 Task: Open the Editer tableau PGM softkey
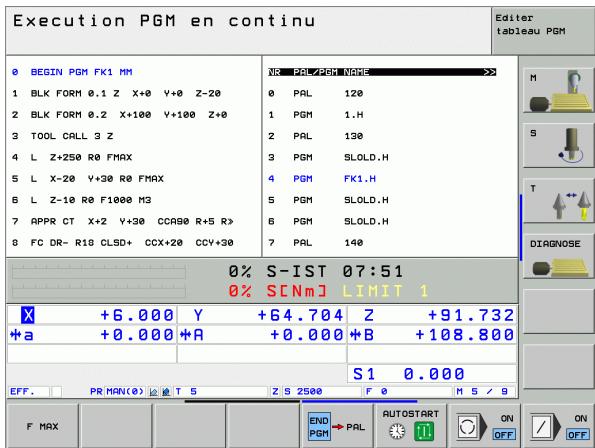coord(543,31)
